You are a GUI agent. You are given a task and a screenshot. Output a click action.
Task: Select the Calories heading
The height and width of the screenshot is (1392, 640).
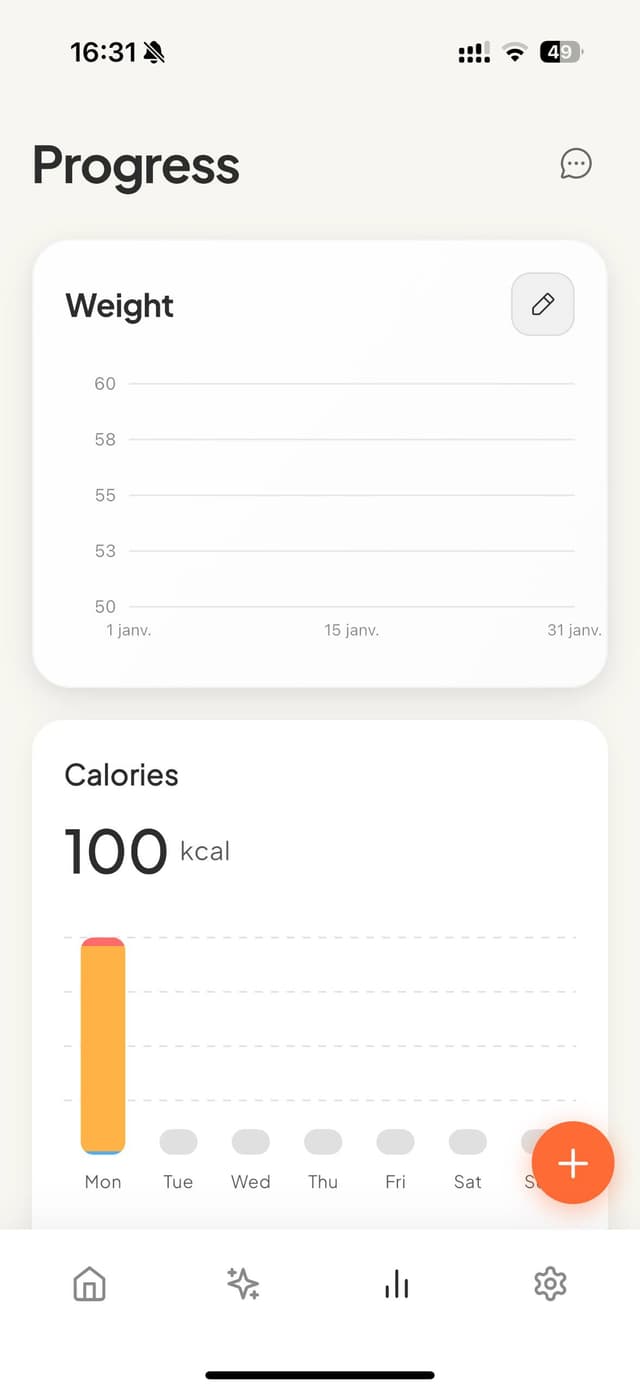pos(121,774)
